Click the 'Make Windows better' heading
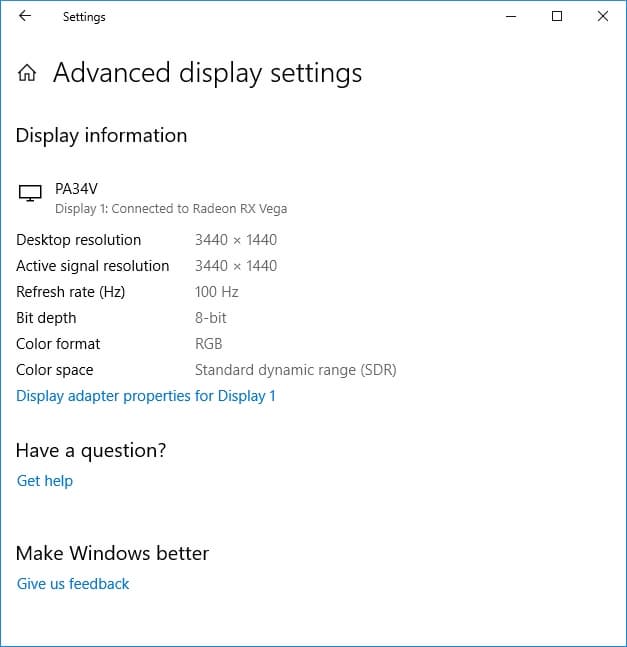This screenshot has height=647, width=627. point(112,553)
